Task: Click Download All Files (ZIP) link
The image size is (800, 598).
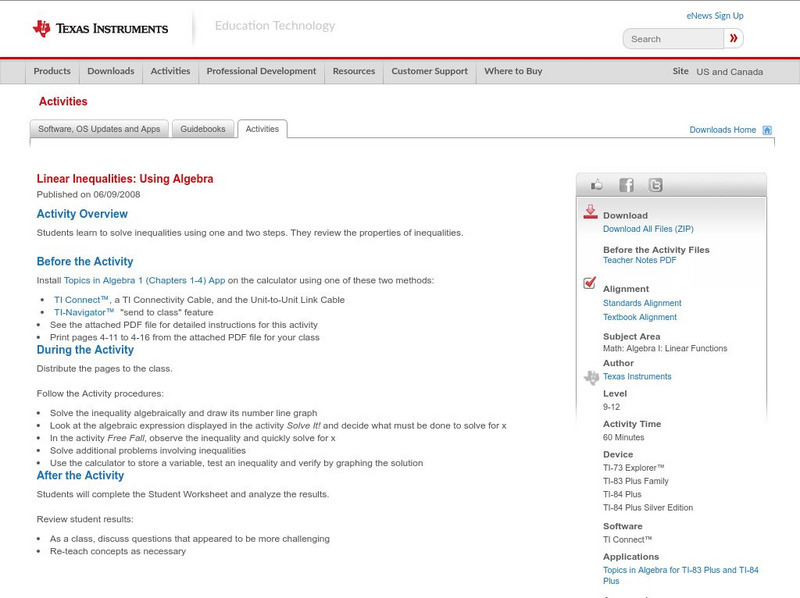Action: (x=648, y=229)
